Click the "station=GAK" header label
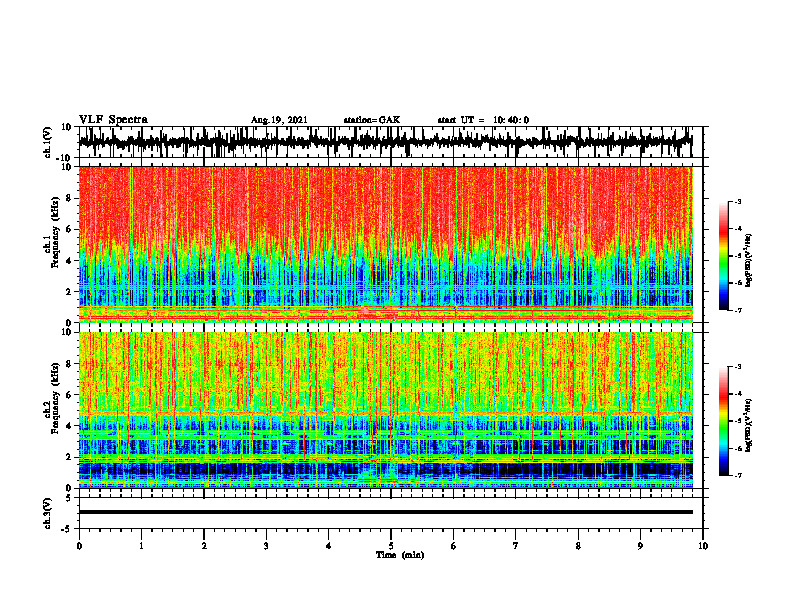 (x=372, y=120)
